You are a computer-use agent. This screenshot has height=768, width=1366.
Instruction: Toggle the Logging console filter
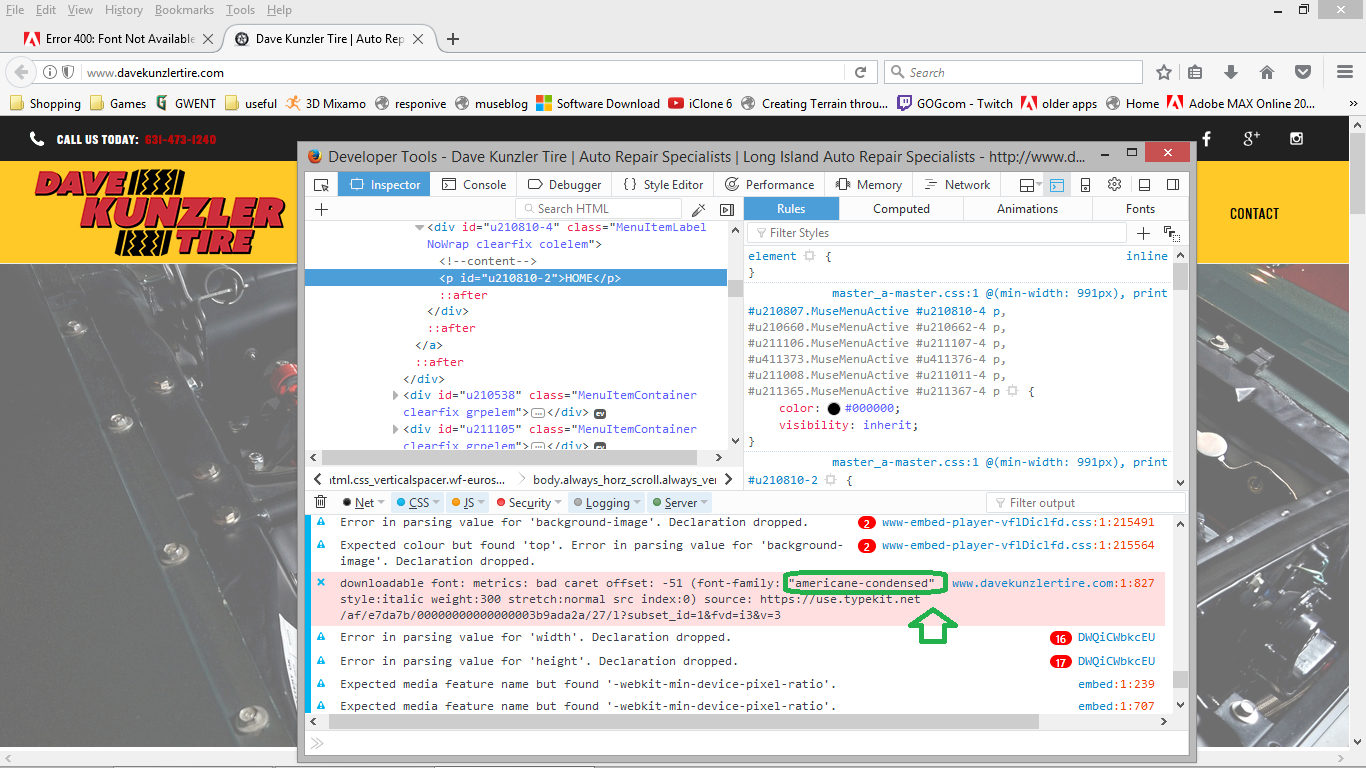[602, 503]
